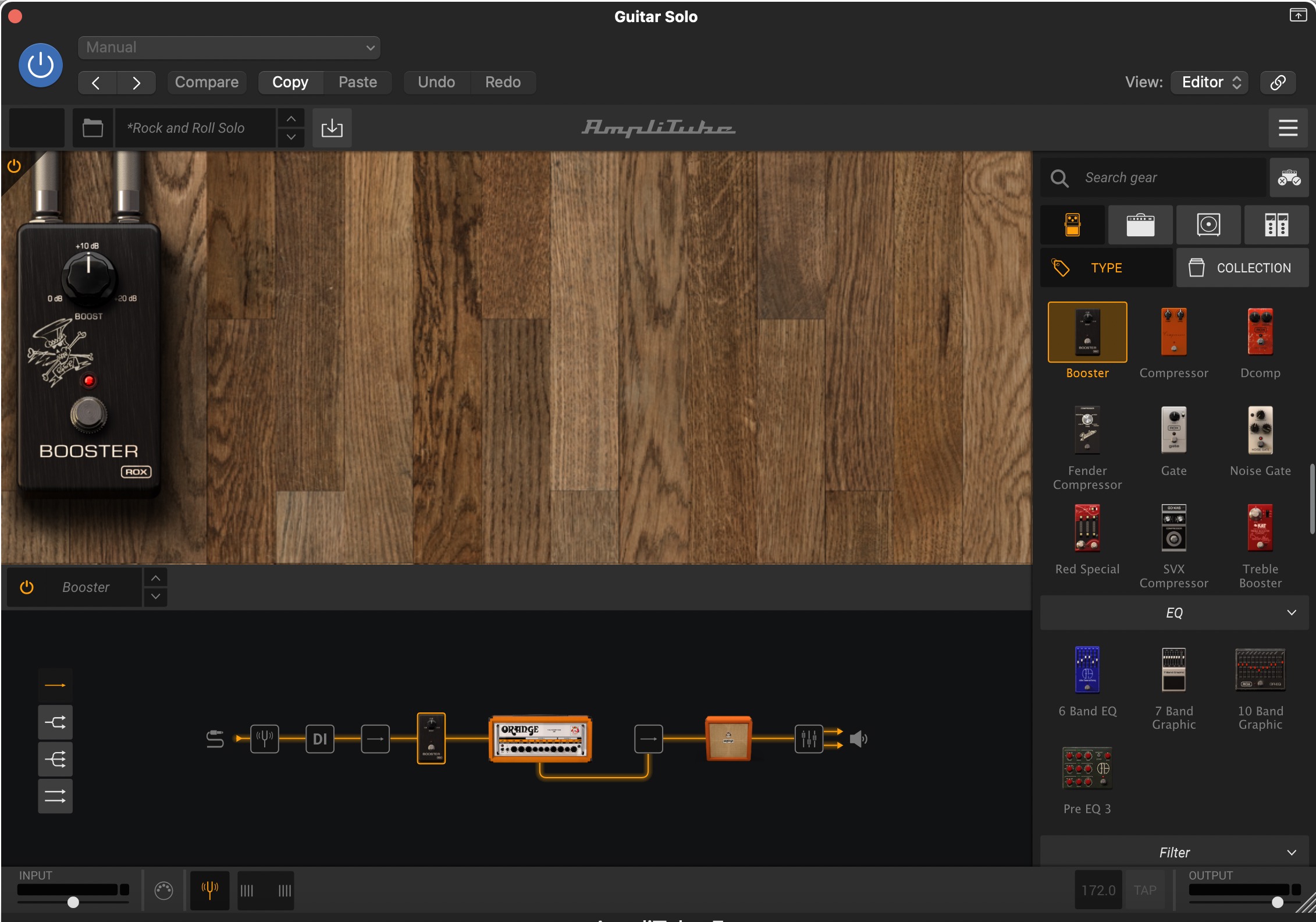
Task: Select the second split routing layout
Action: tap(55, 722)
